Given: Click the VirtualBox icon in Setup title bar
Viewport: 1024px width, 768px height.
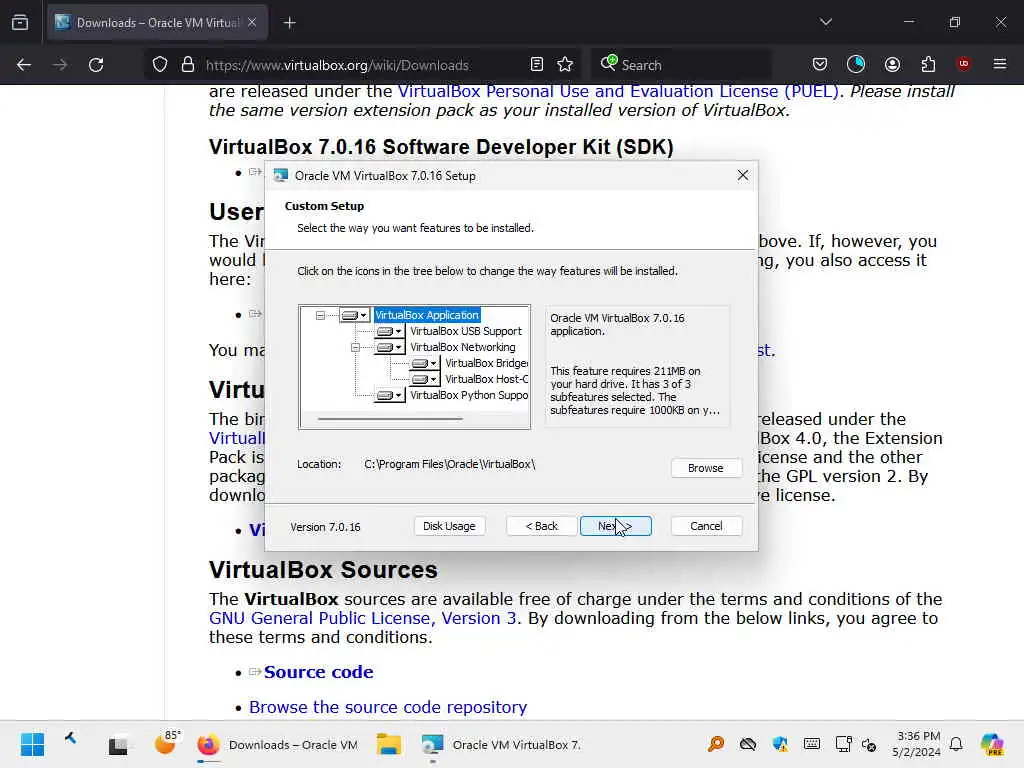Looking at the screenshot, I should (x=281, y=175).
